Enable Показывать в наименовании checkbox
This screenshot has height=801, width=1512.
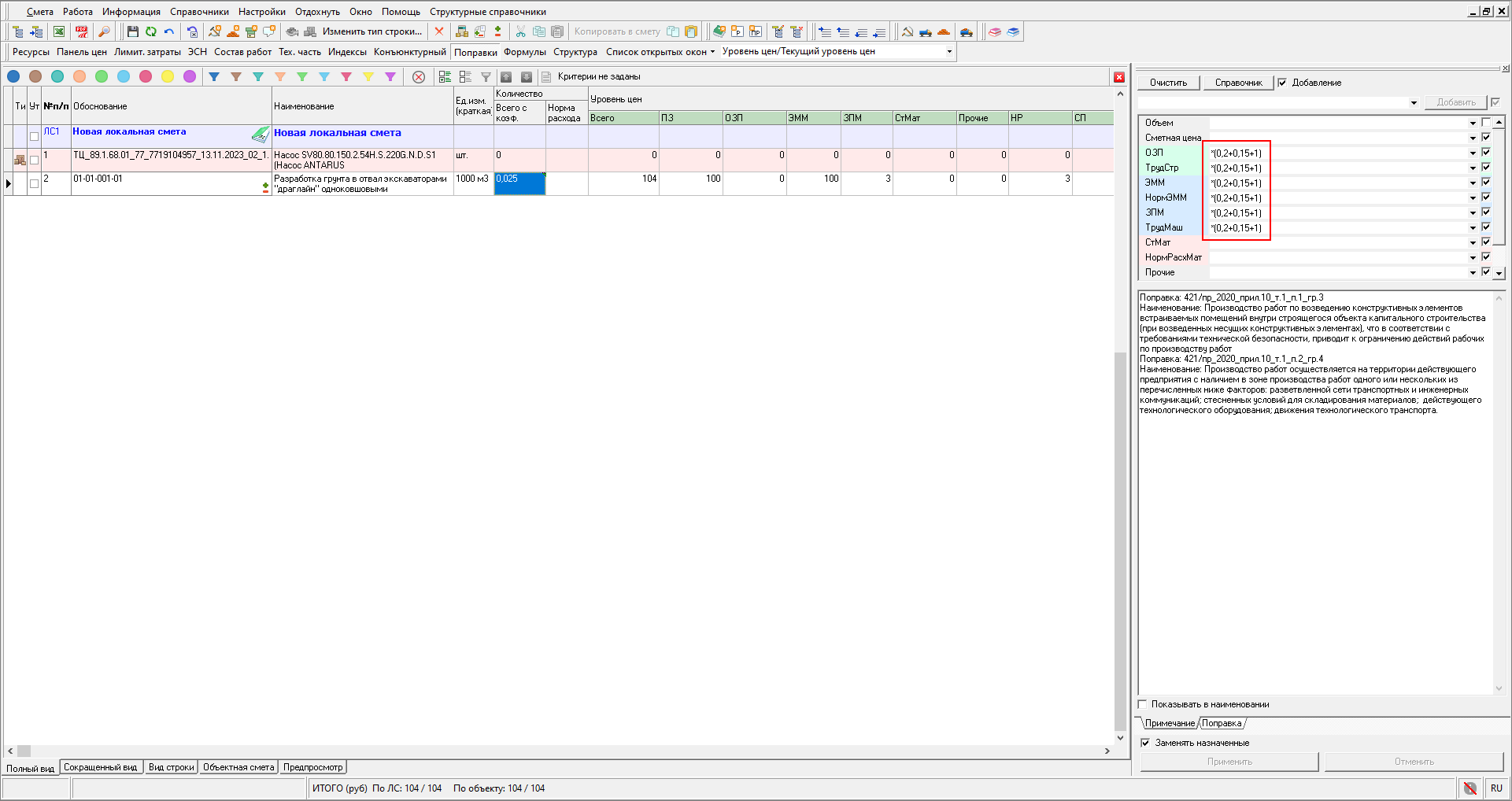click(1144, 704)
